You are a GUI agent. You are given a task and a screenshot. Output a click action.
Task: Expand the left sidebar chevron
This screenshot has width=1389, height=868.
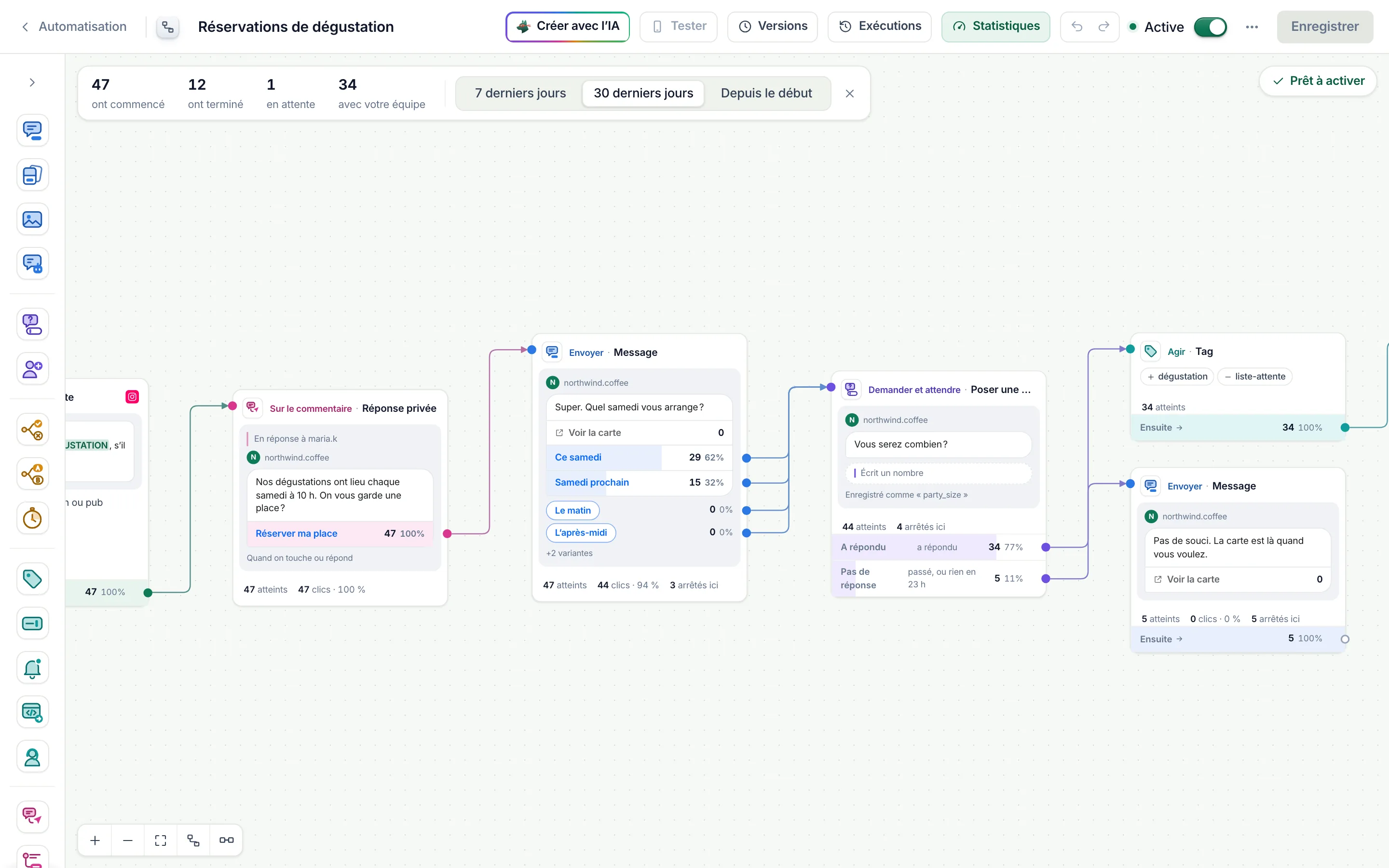click(32, 82)
